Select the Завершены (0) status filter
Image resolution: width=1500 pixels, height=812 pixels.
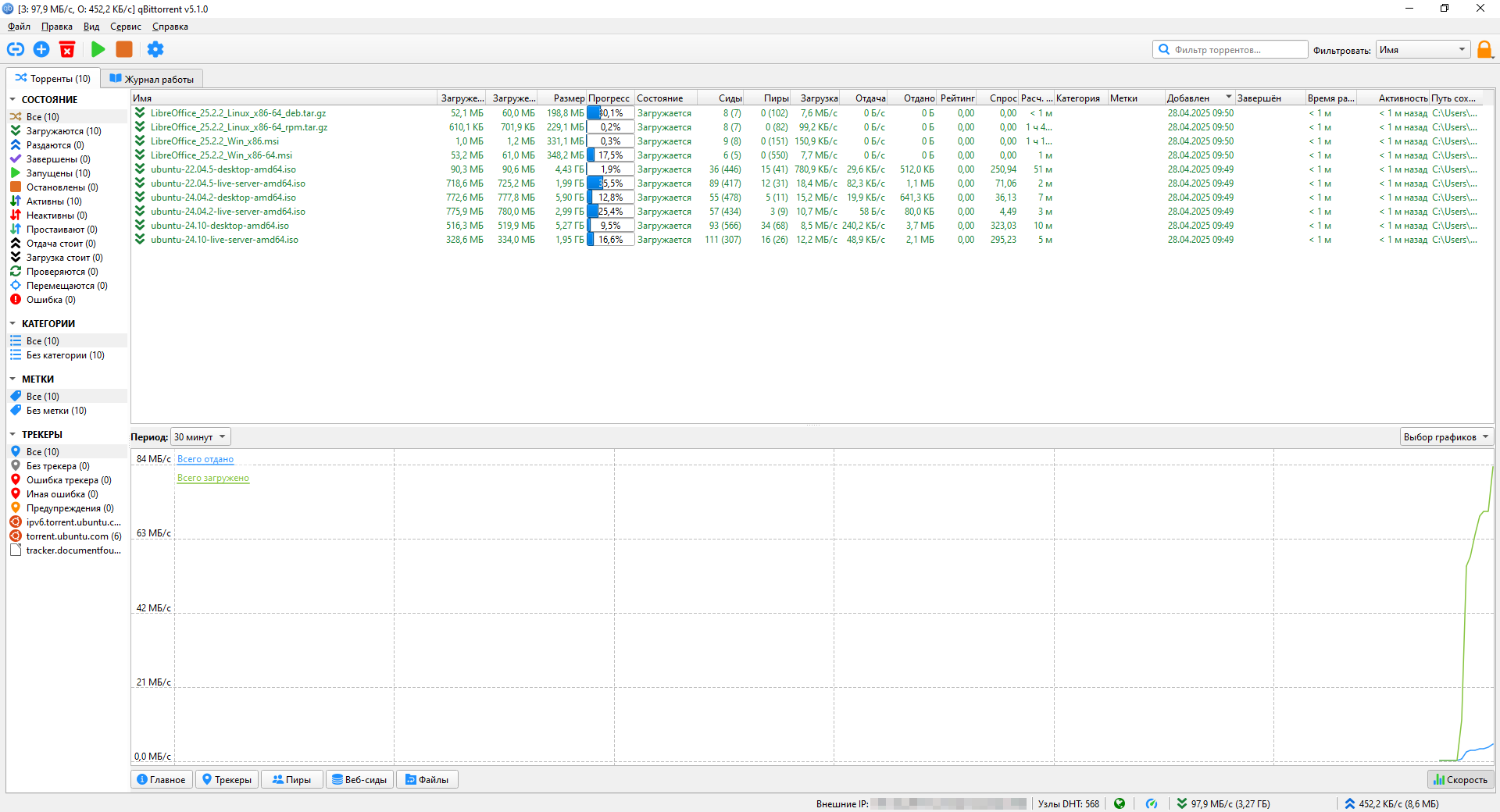(x=67, y=159)
